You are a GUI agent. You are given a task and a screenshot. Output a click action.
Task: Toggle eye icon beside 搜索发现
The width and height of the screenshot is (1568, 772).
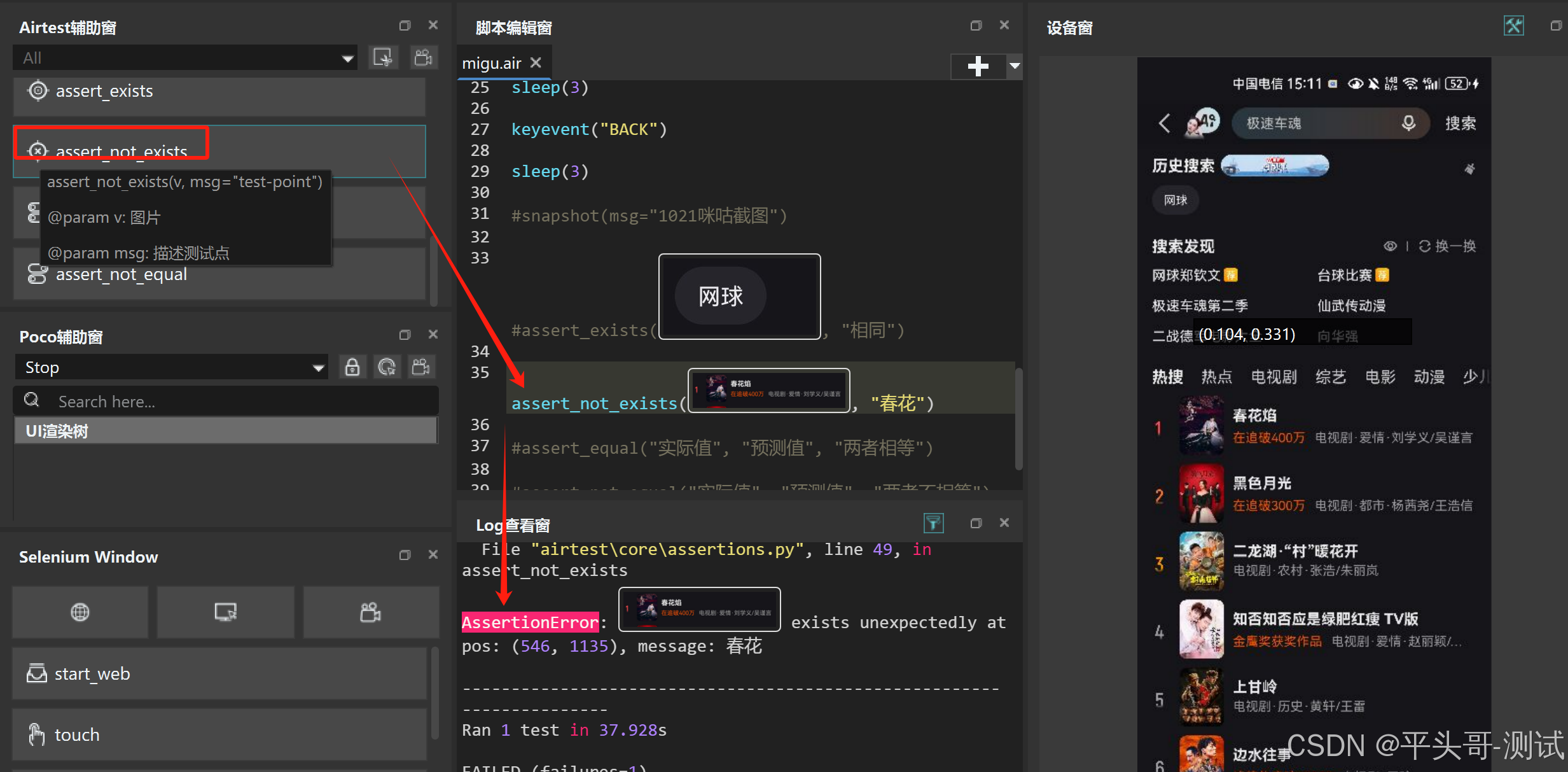click(1390, 246)
